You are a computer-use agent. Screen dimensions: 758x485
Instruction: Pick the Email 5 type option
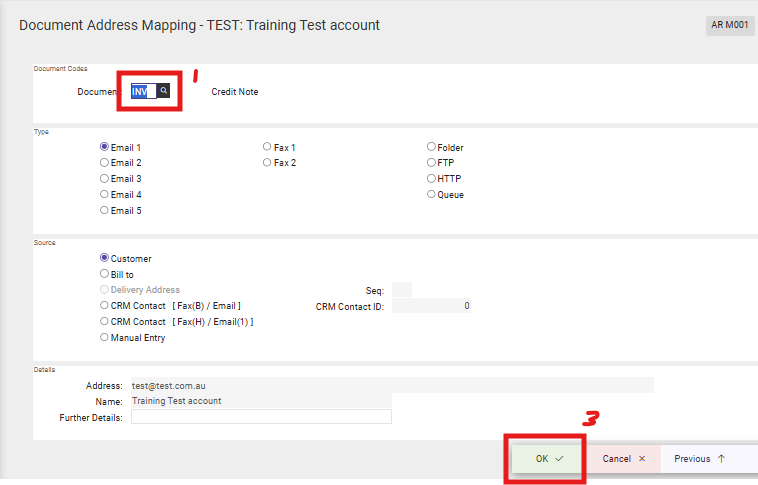(x=105, y=211)
